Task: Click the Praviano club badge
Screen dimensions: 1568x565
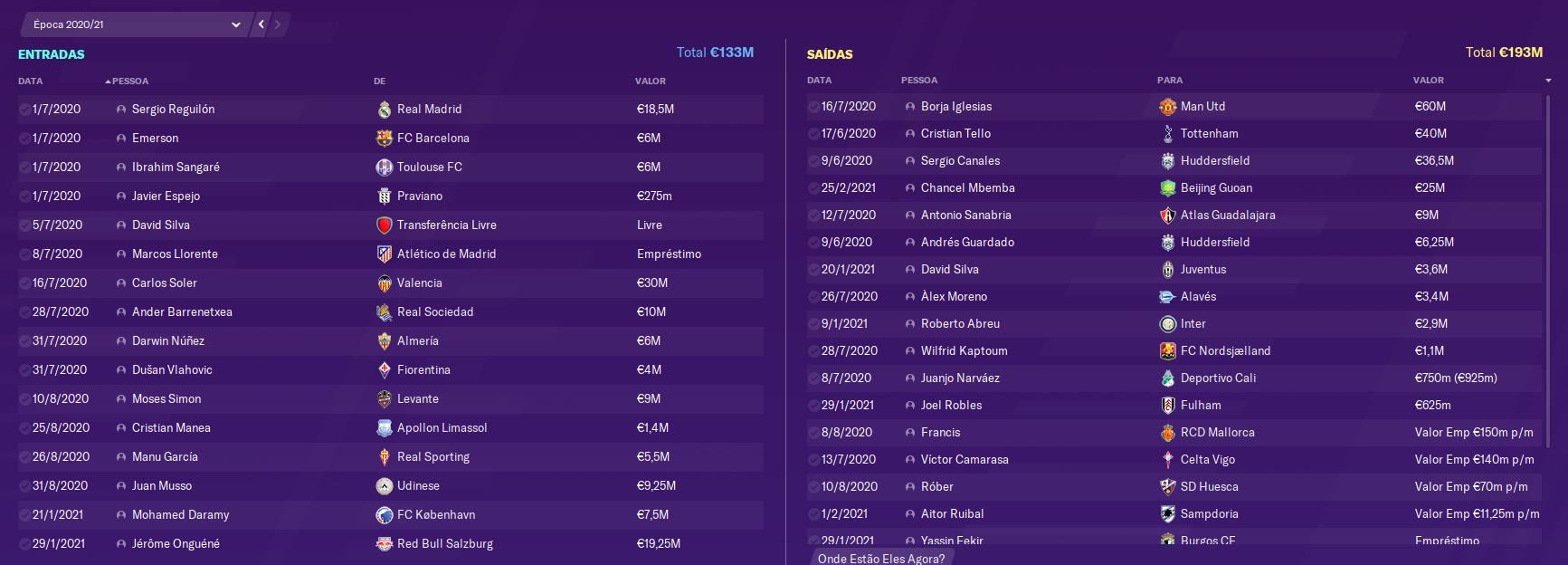Action: (385, 196)
